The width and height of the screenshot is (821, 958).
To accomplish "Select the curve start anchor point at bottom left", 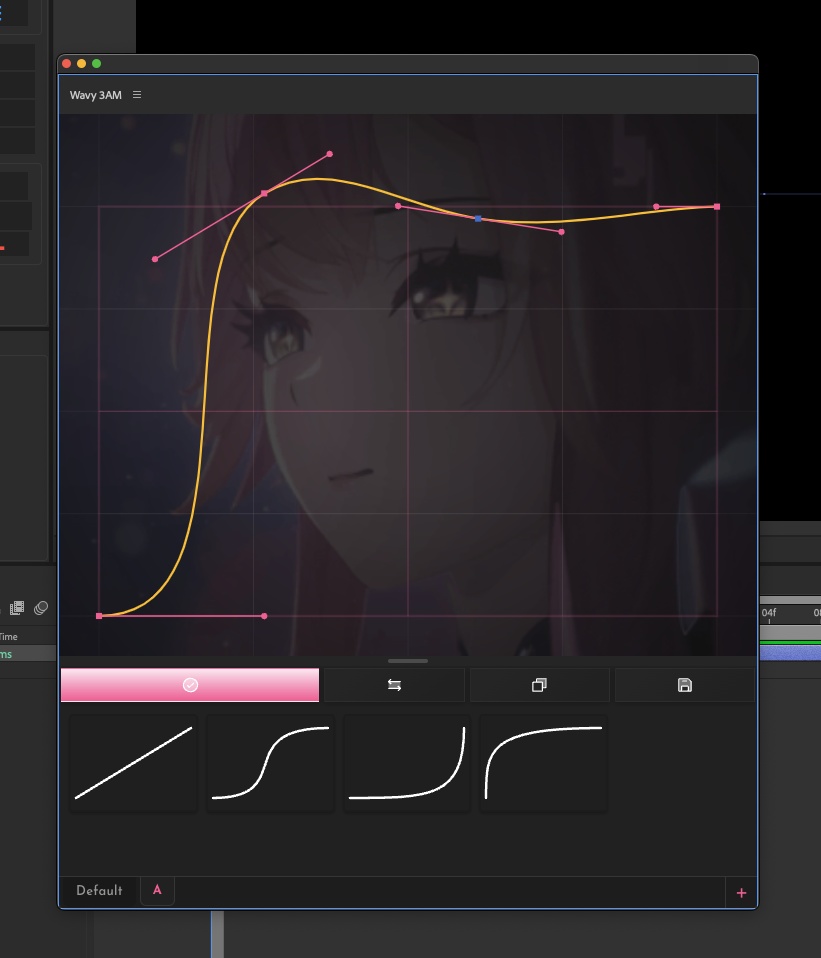I will coord(99,616).
